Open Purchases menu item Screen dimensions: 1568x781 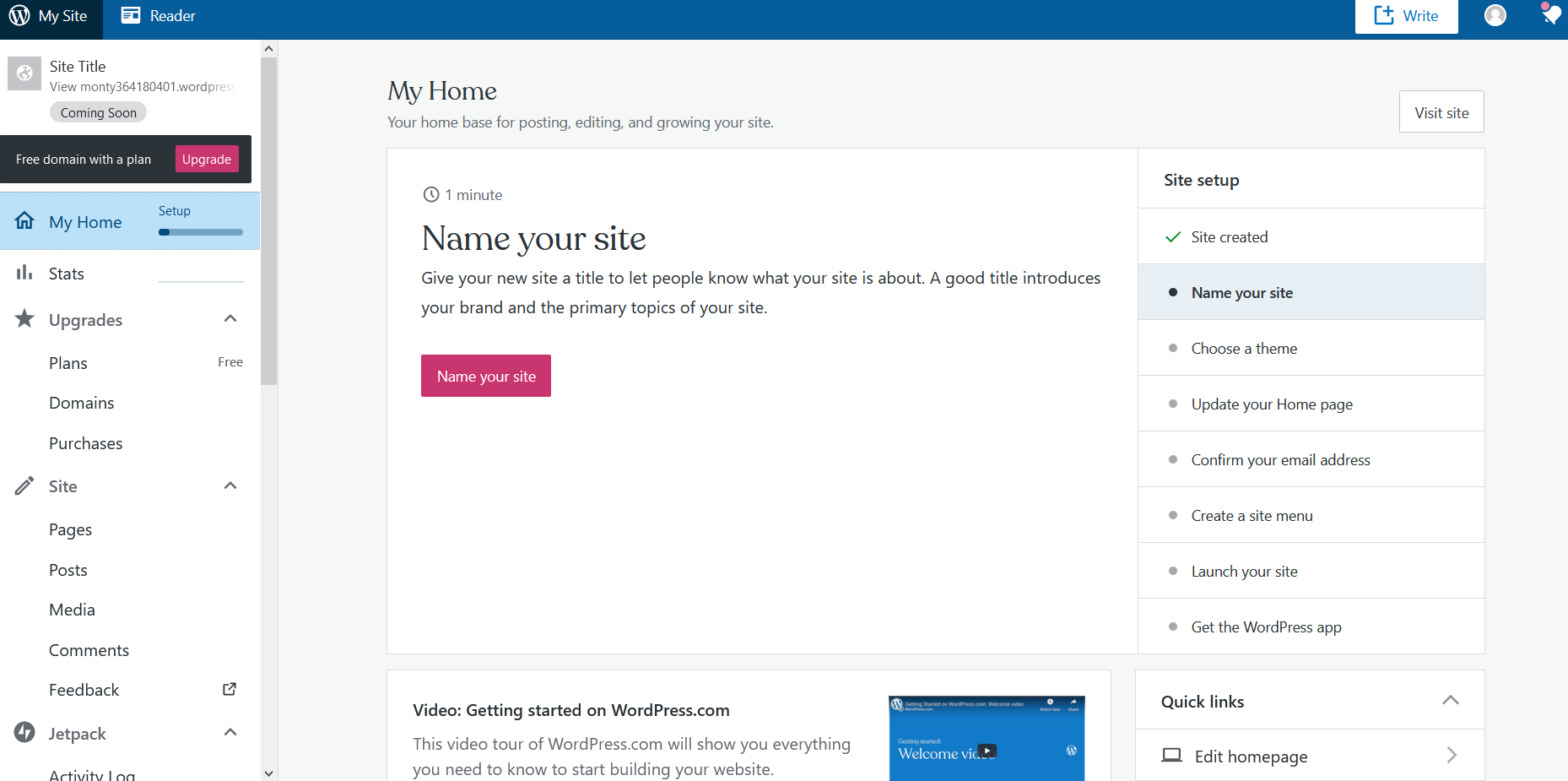[85, 443]
